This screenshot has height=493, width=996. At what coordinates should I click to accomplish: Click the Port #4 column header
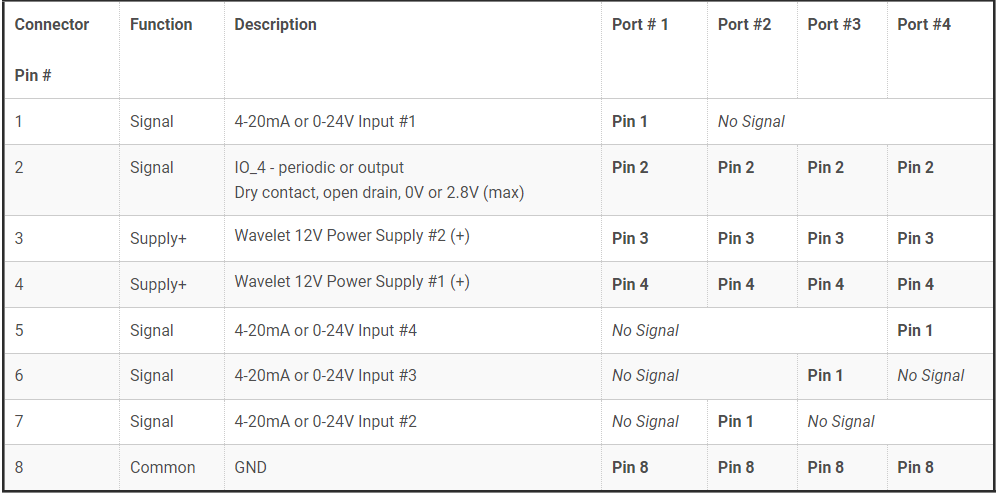point(924,24)
